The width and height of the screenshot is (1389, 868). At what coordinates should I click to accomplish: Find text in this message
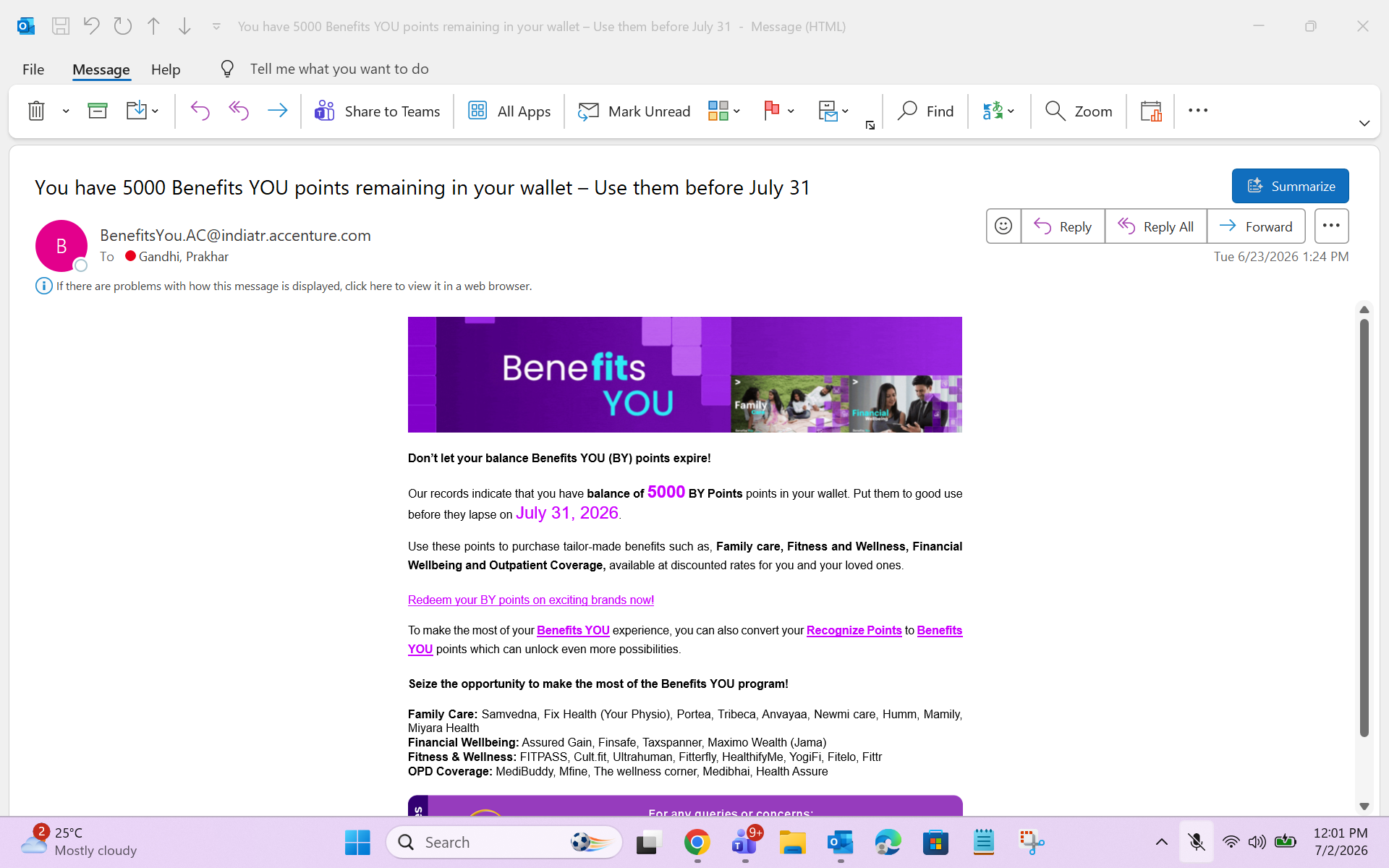tap(926, 111)
